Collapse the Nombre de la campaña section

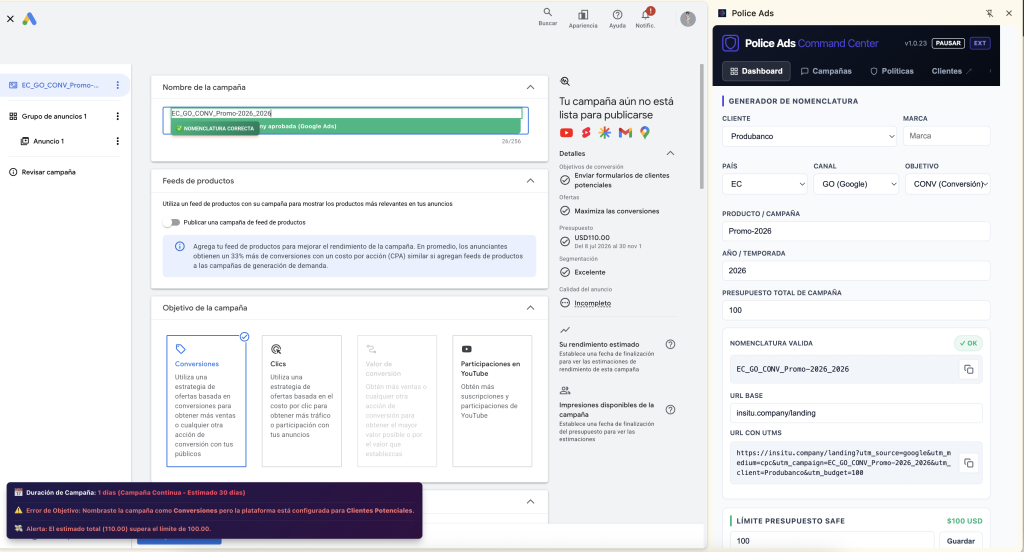point(530,87)
